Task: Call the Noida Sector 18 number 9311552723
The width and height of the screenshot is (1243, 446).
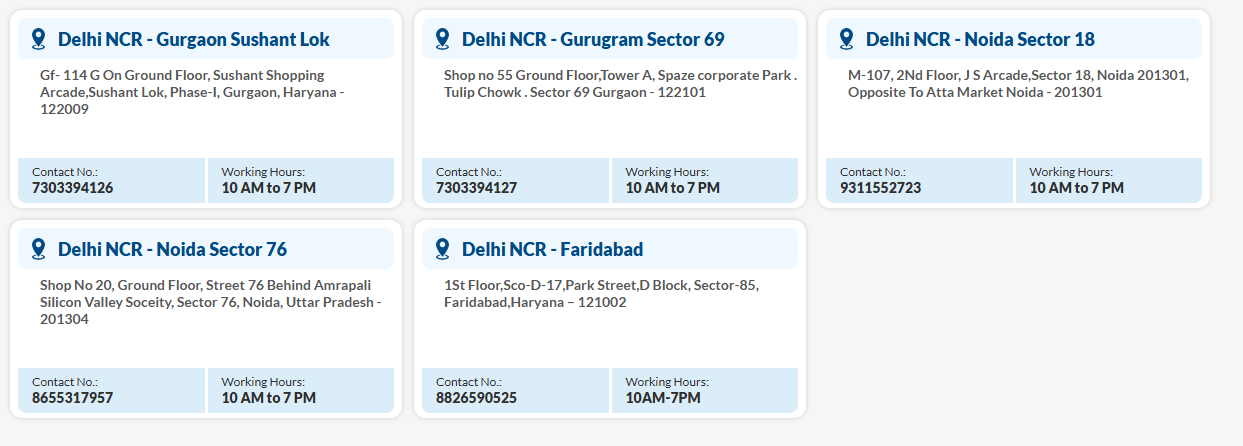Action: tap(880, 187)
